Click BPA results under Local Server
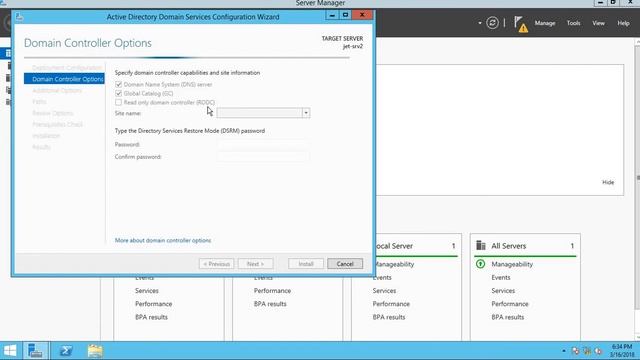 (x=389, y=317)
